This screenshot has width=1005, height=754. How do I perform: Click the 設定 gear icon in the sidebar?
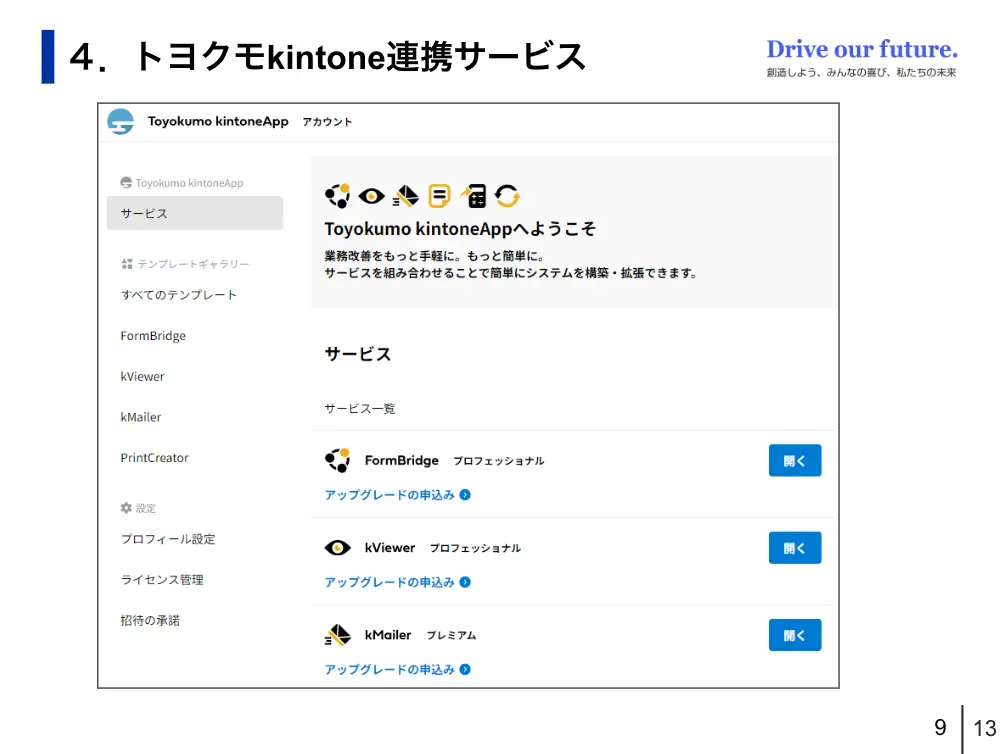126,508
